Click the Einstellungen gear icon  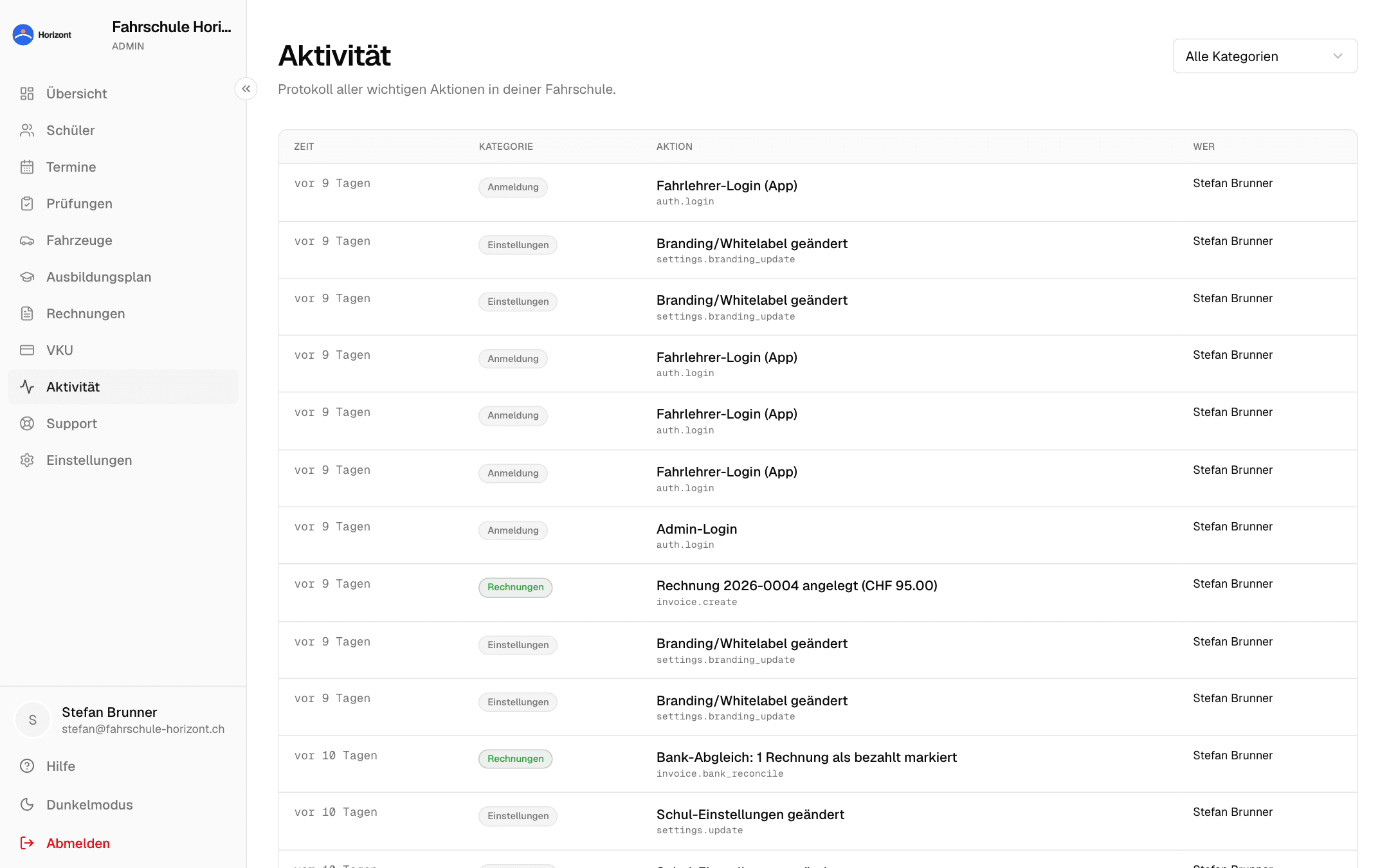tap(27, 460)
